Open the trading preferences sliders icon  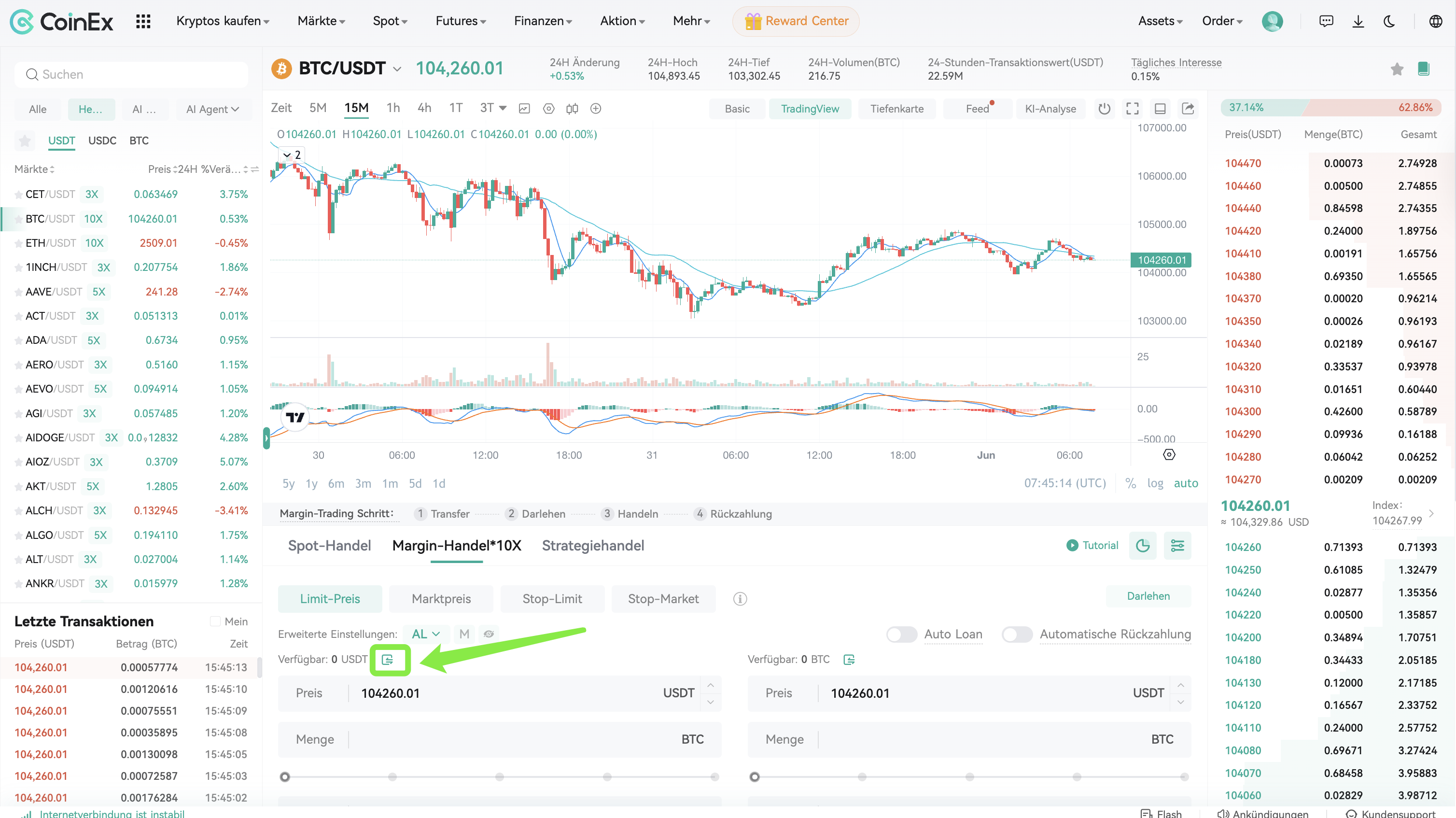1177,546
